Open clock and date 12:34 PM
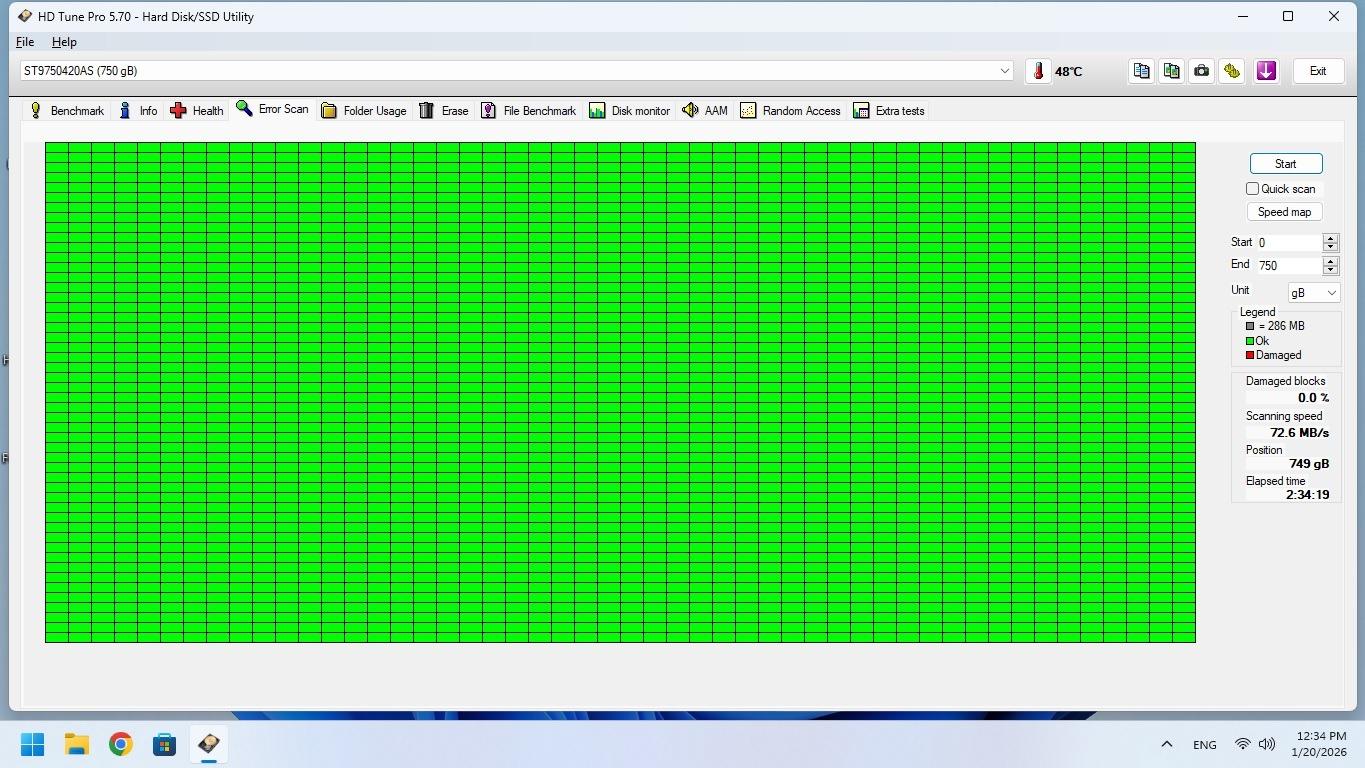This screenshot has height=768, width=1365. click(1319, 744)
